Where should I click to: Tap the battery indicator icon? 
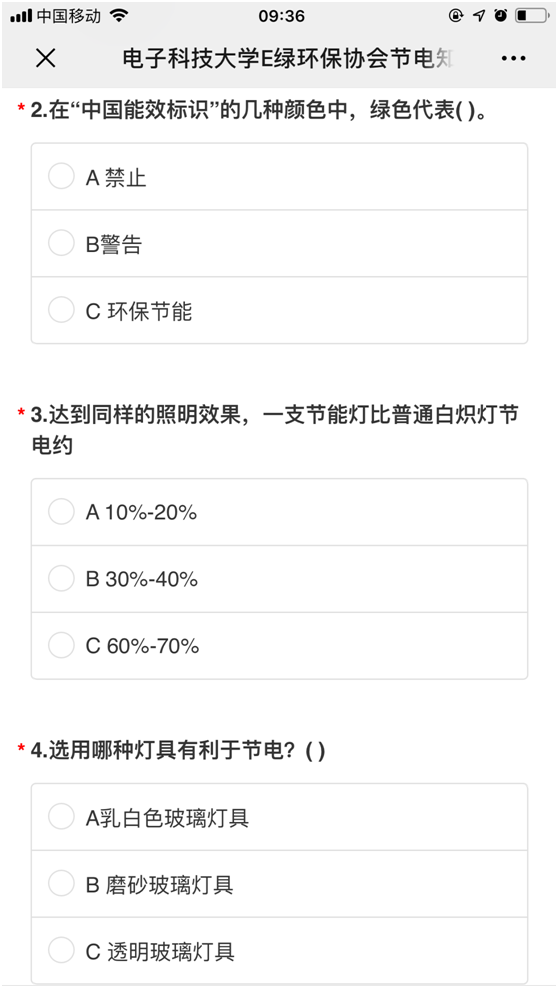pos(531,16)
